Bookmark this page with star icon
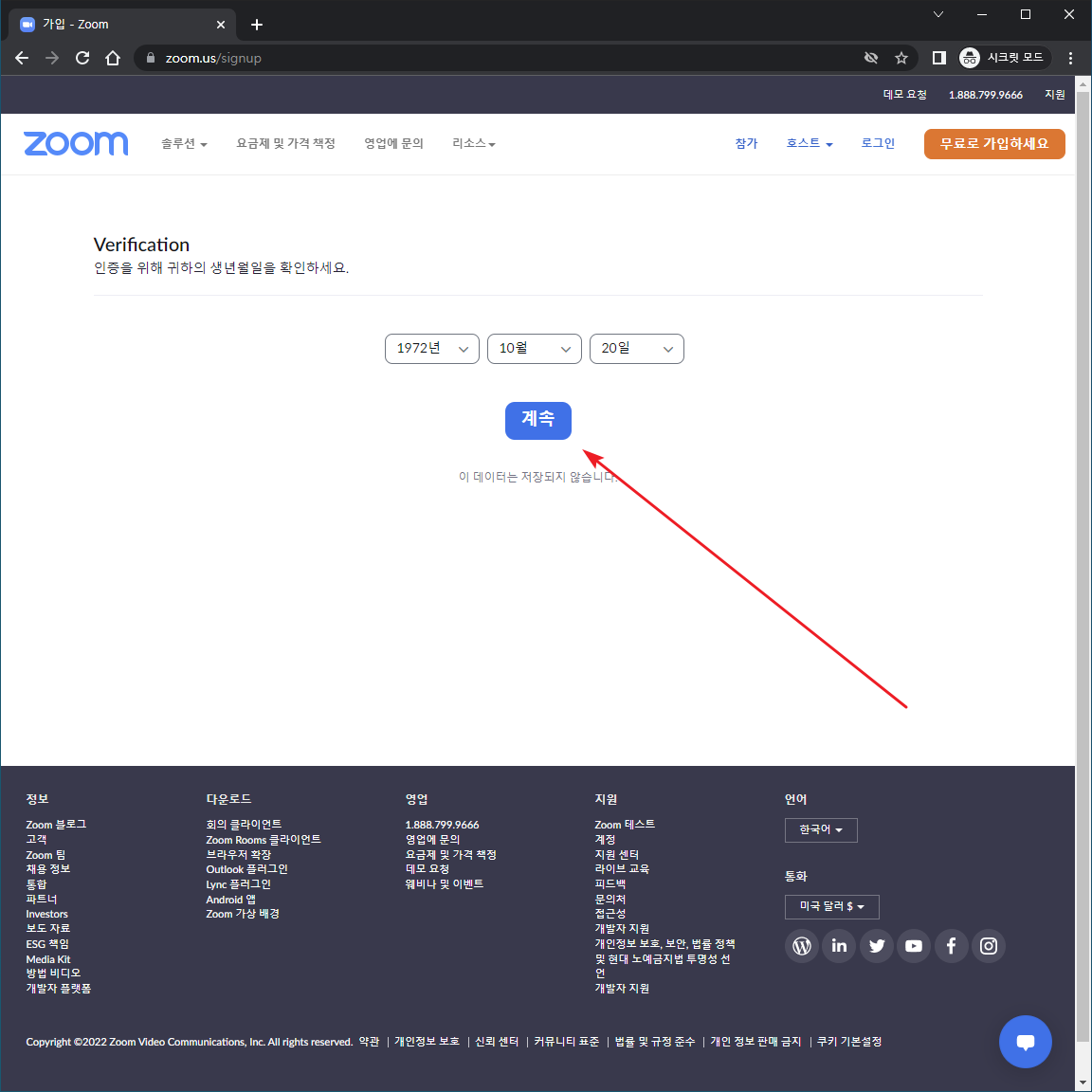The image size is (1092, 1092). tap(901, 59)
